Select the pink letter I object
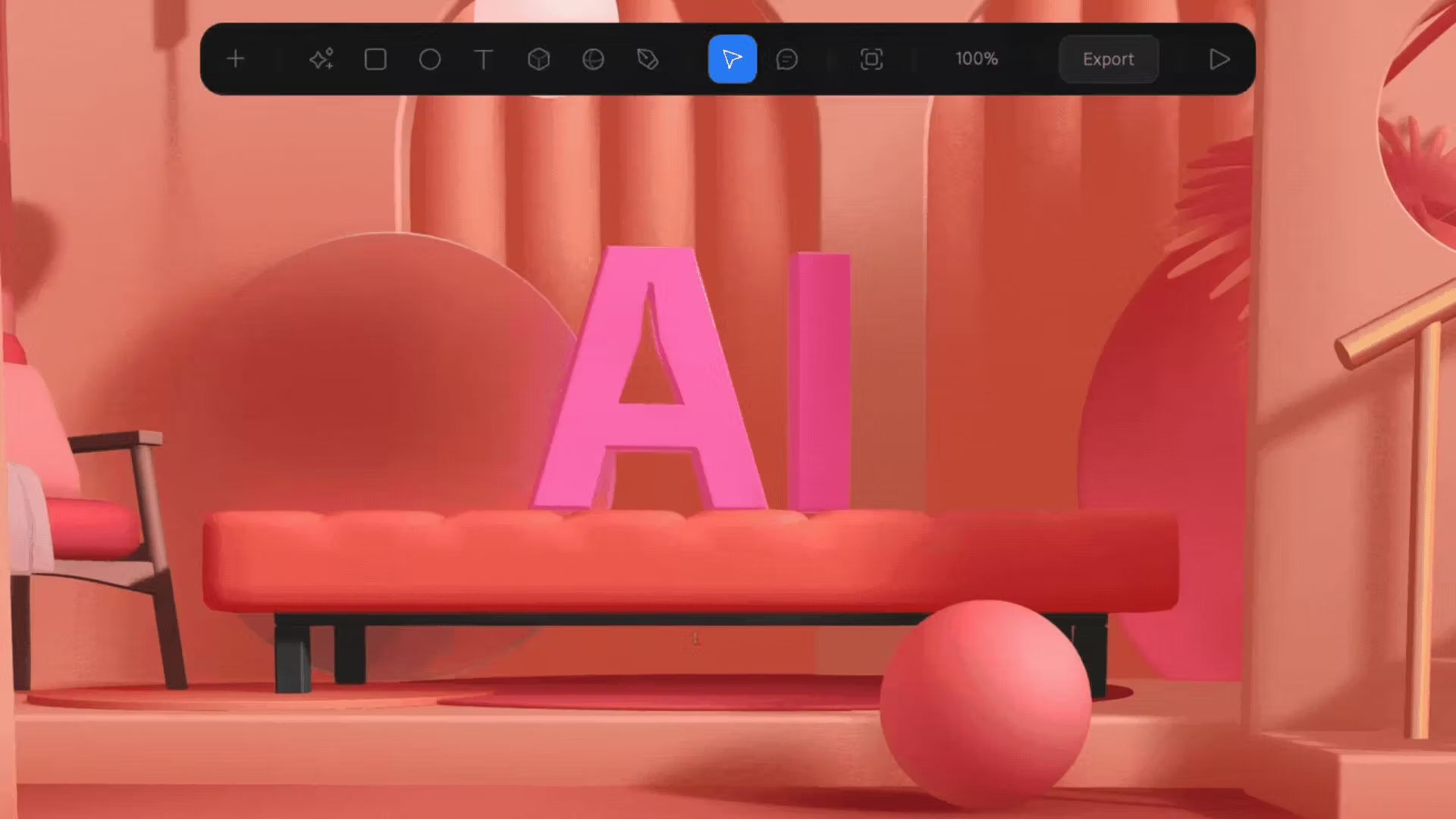Viewport: 1456px width, 819px height. point(819,379)
